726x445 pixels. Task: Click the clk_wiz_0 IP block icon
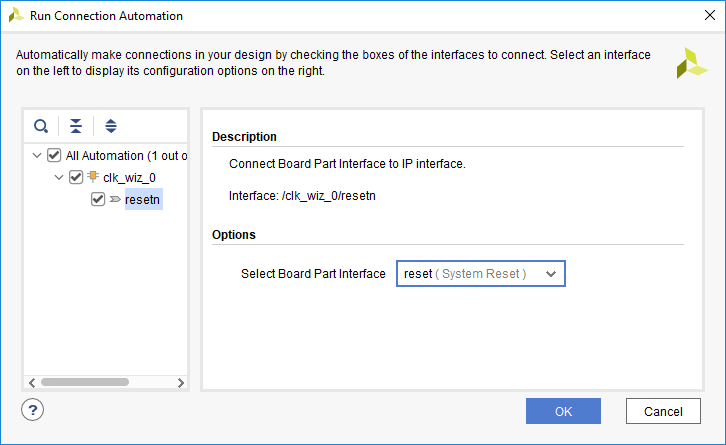[93, 176]
